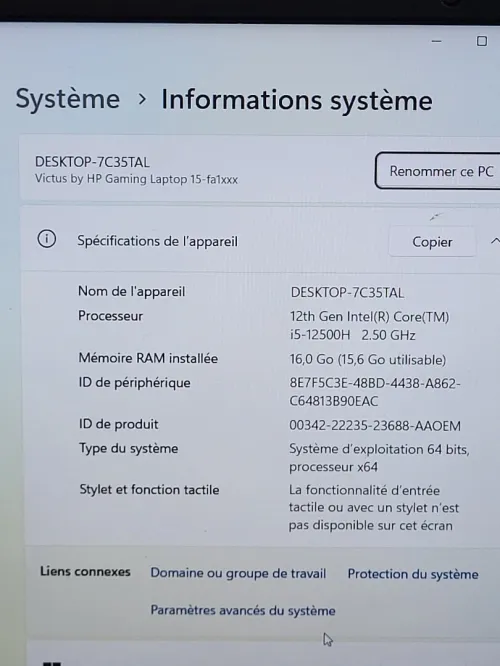Click the Victus by HP Gaming Laptop text

click(136, 179)
